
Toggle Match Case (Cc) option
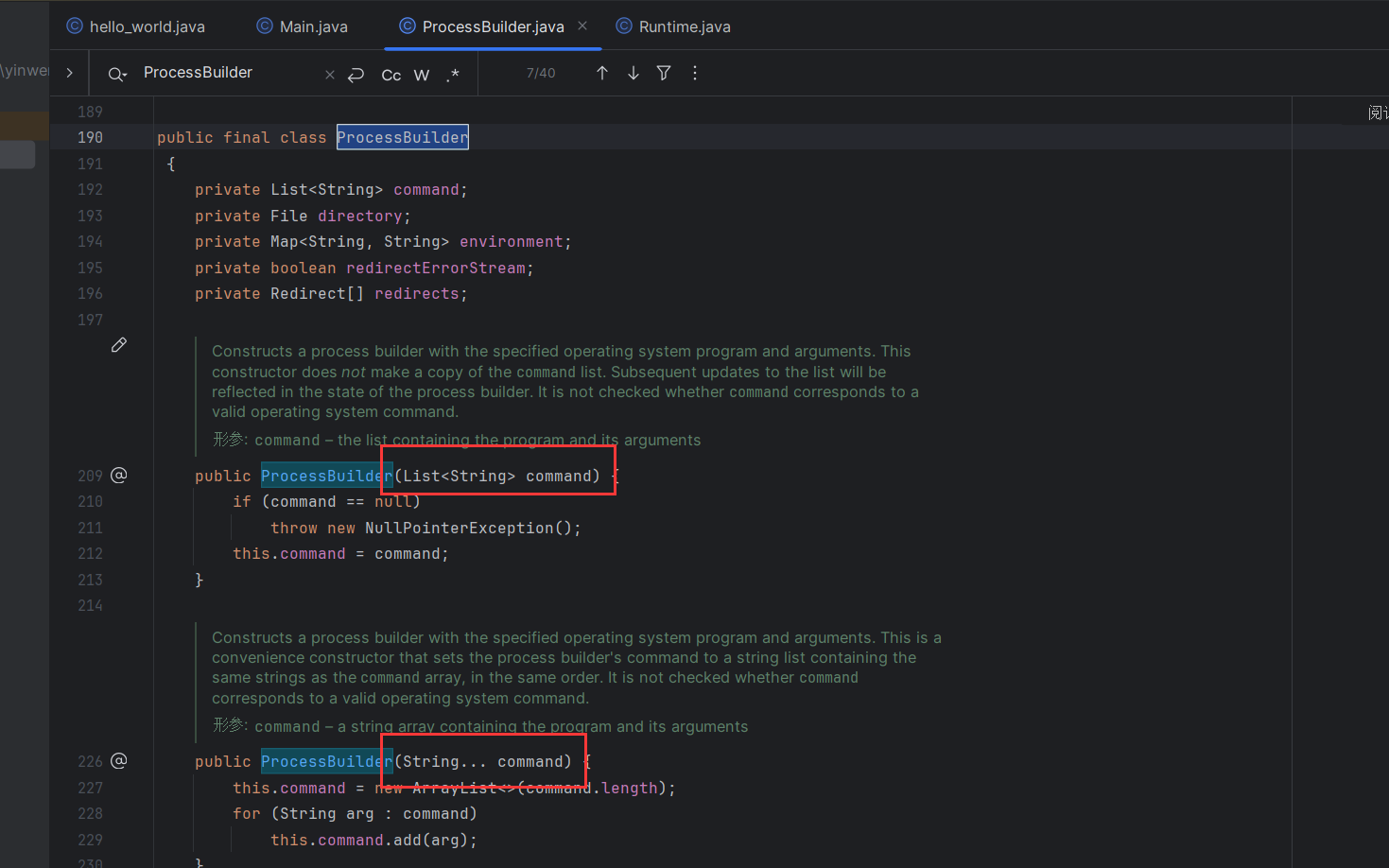point(391,75)
